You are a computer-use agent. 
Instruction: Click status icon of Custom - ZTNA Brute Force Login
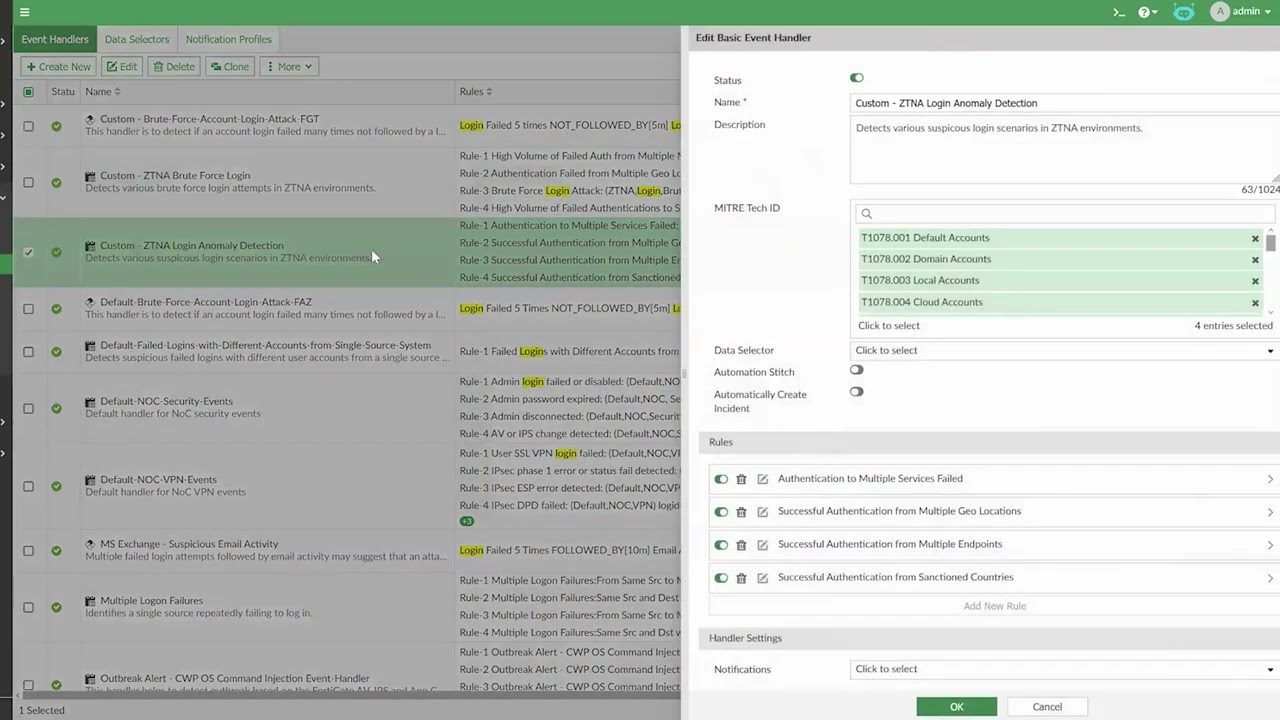point(56,182)
